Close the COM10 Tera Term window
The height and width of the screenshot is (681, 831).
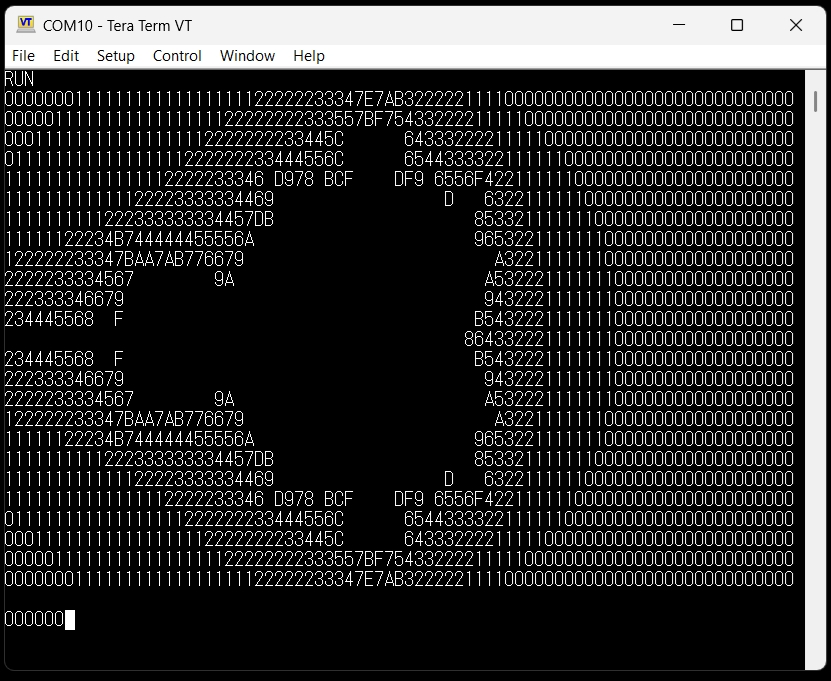pyautogui.click(x=795, y=25)
